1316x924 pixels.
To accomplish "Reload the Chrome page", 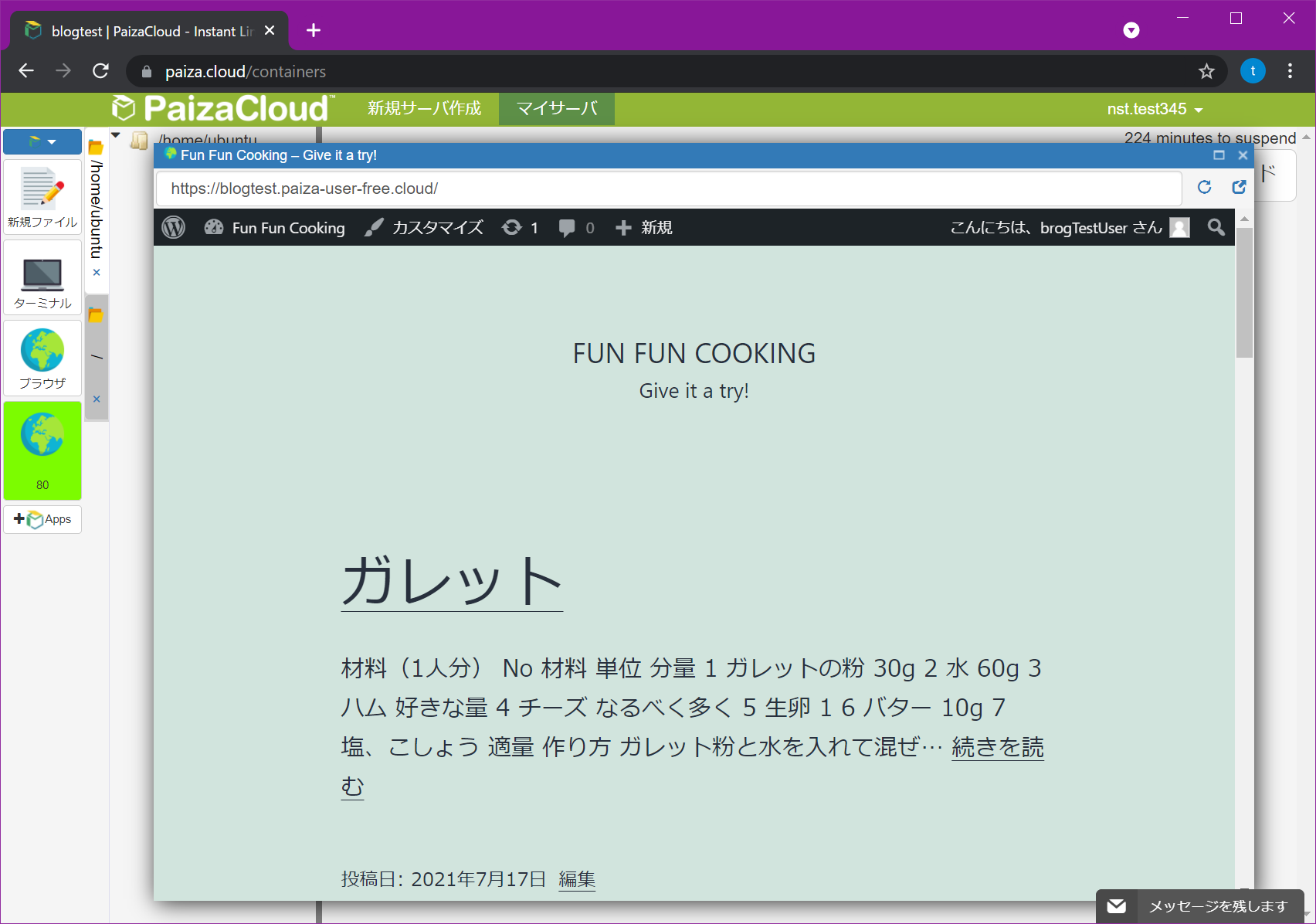I will (x=100, y=71).
